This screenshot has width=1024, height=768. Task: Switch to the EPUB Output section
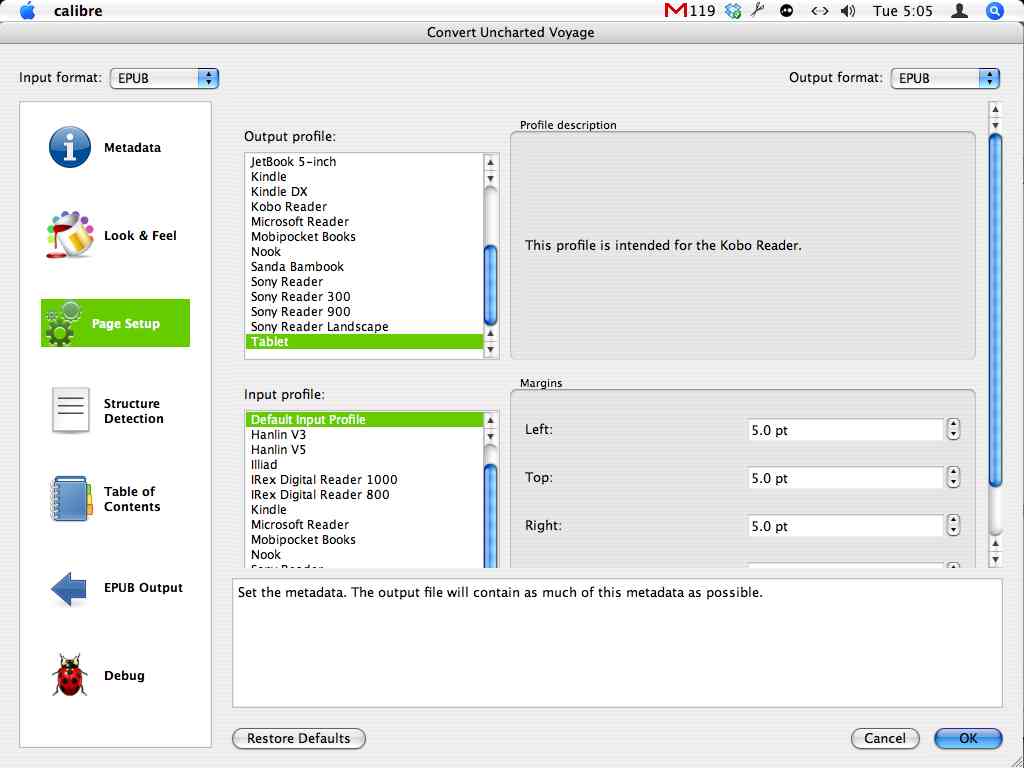click(143, 588)
